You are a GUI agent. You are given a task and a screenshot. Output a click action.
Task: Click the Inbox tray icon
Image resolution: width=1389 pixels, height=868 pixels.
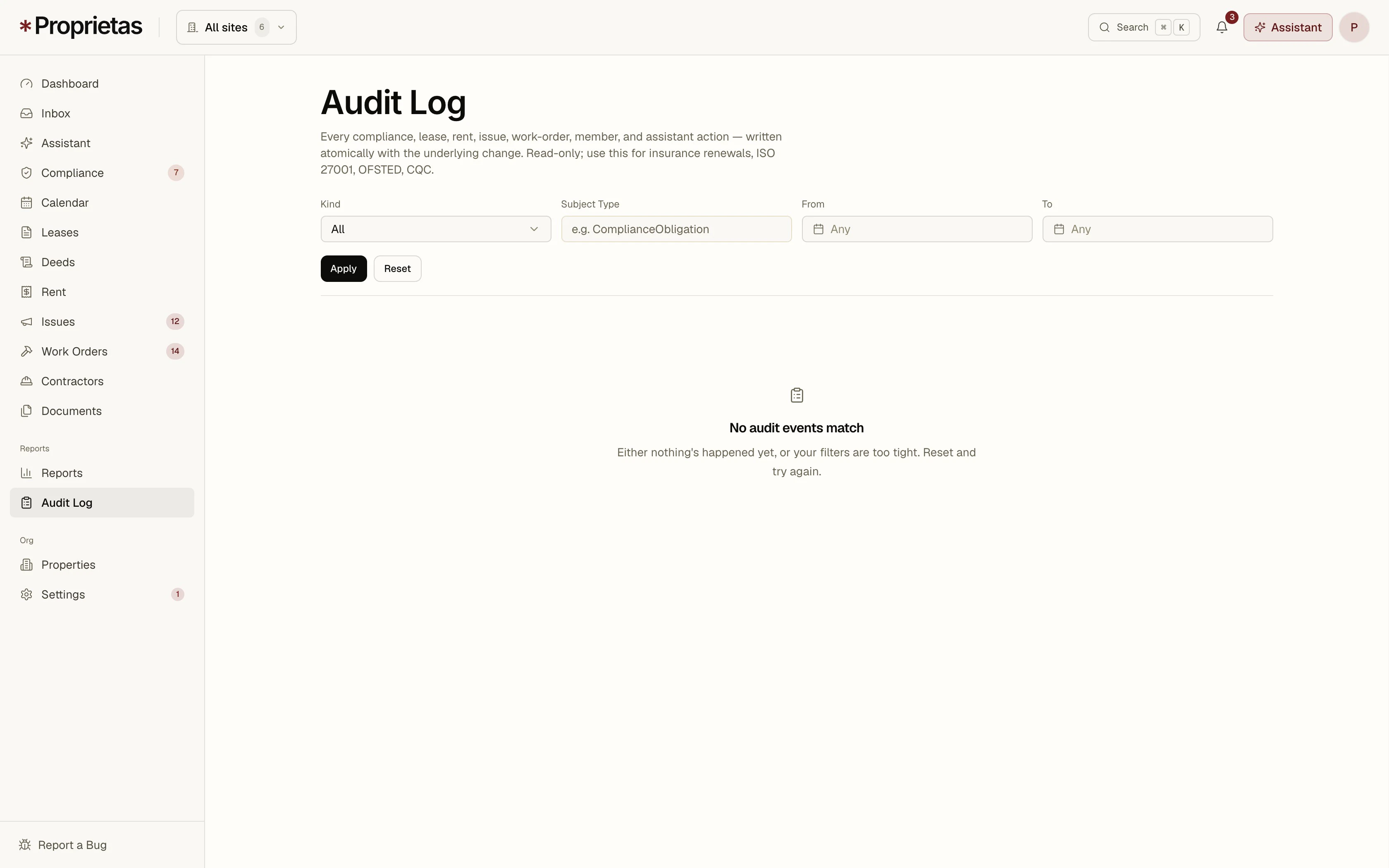click(26, 114)
